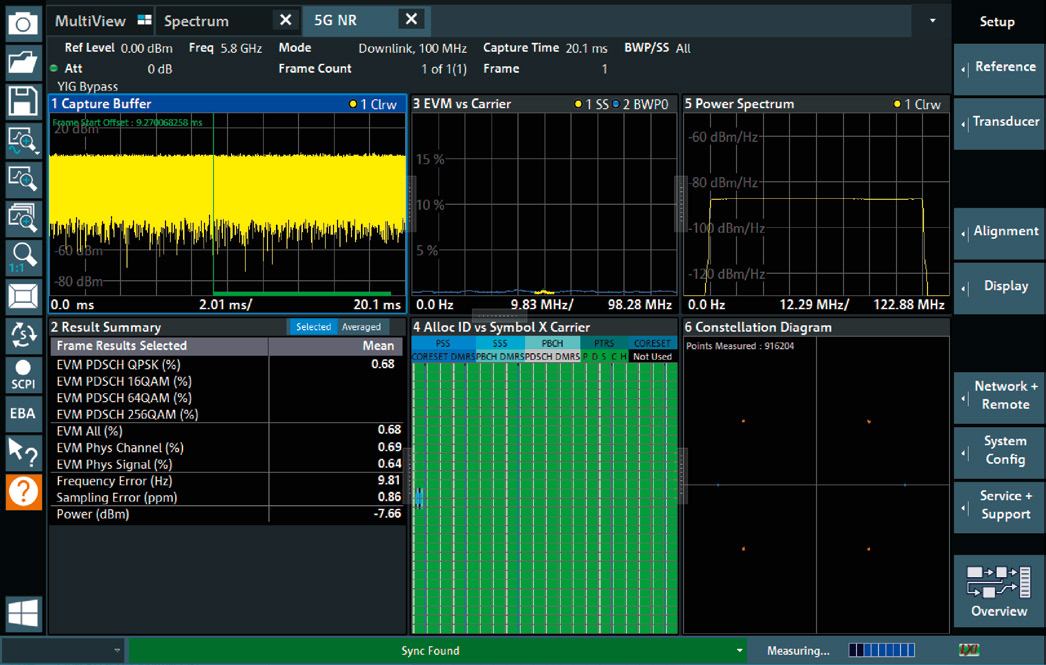Start the SCPI recorder
The width and height of the screenshot is (1046, 665).
pyautogui.click(x=22, y=375)
